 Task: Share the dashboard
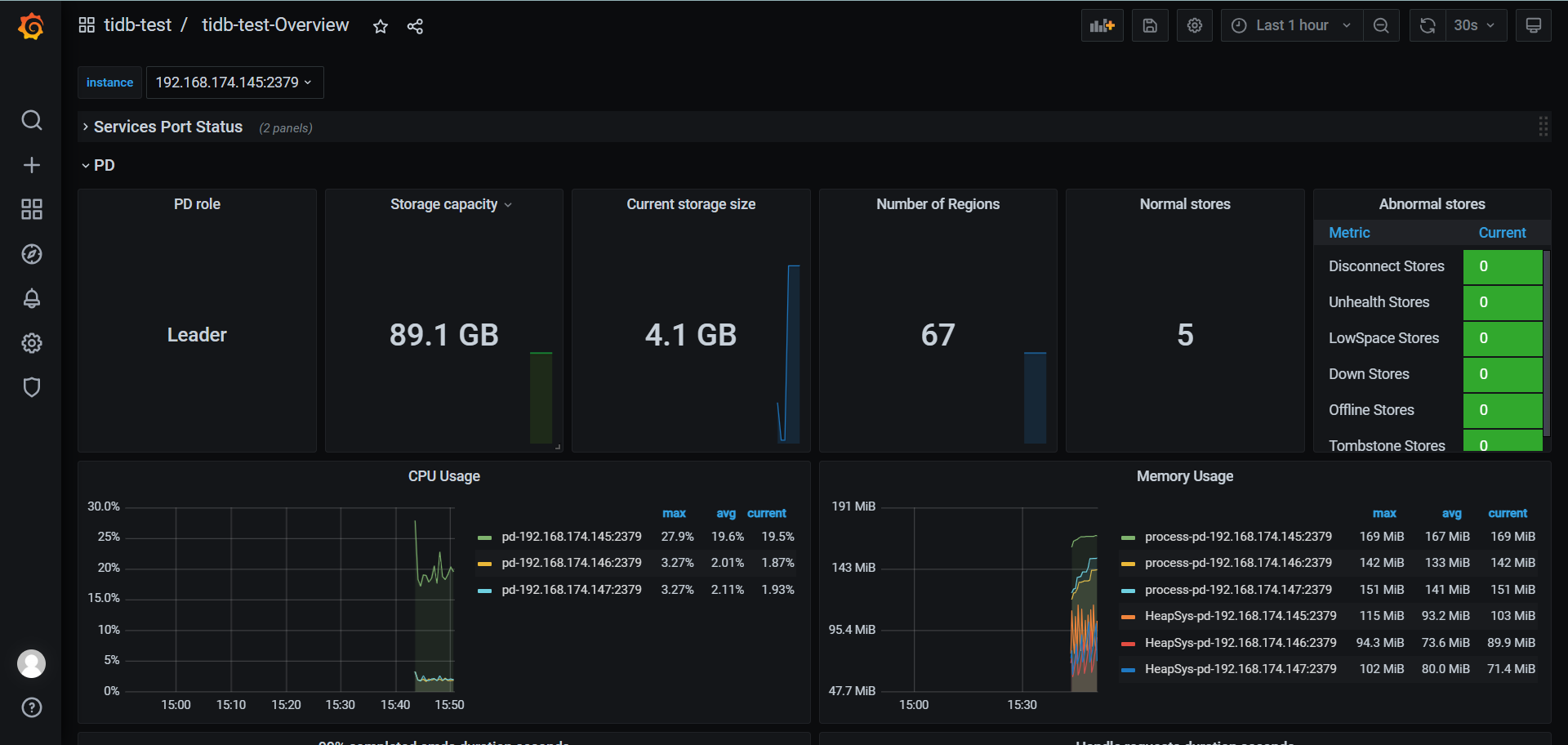(x=415, y=26)
